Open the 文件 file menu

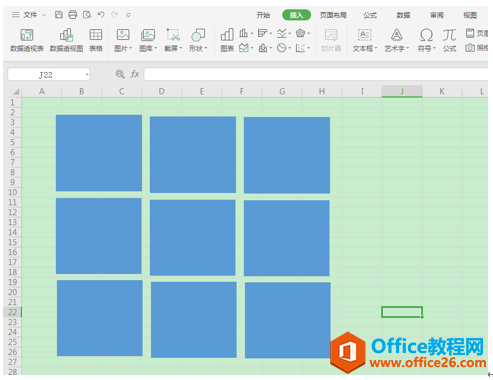tap(29, 15)
